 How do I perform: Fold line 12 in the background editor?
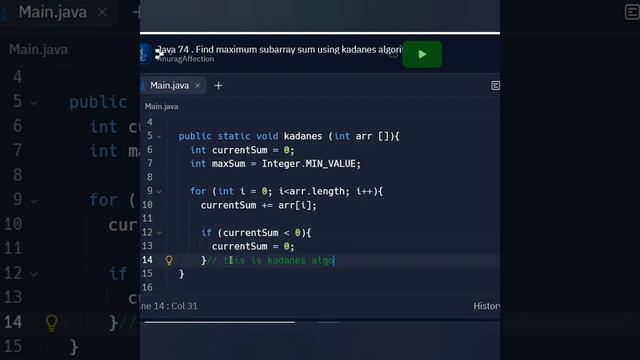click(34, 274)
